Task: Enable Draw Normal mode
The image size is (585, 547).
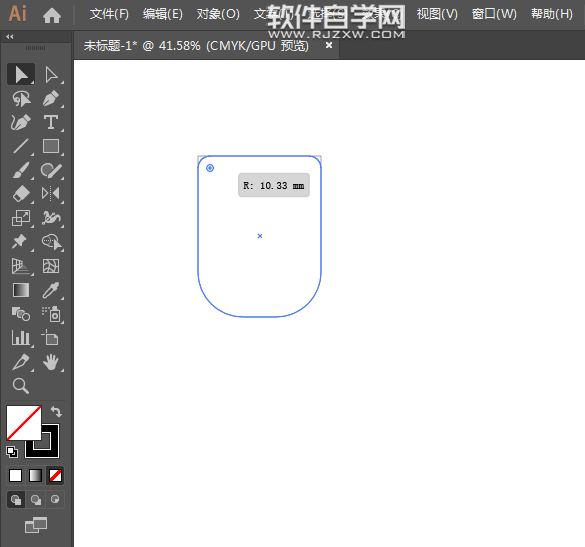Action: (x=16, y=500)
